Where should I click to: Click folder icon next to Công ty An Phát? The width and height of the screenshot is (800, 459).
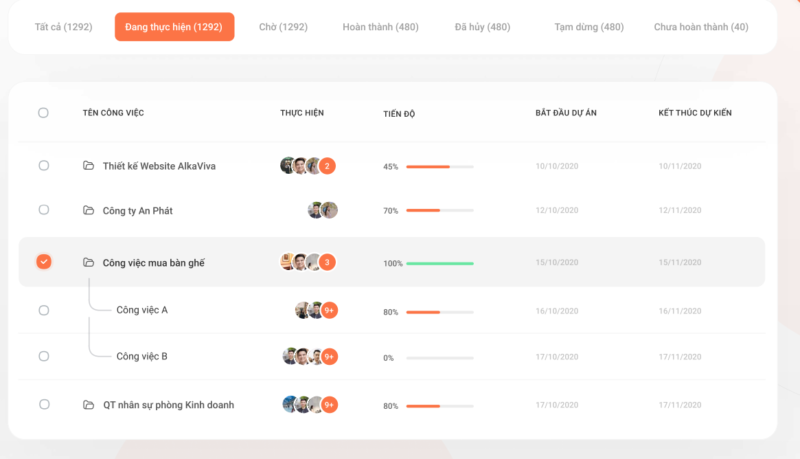point(88,210)
